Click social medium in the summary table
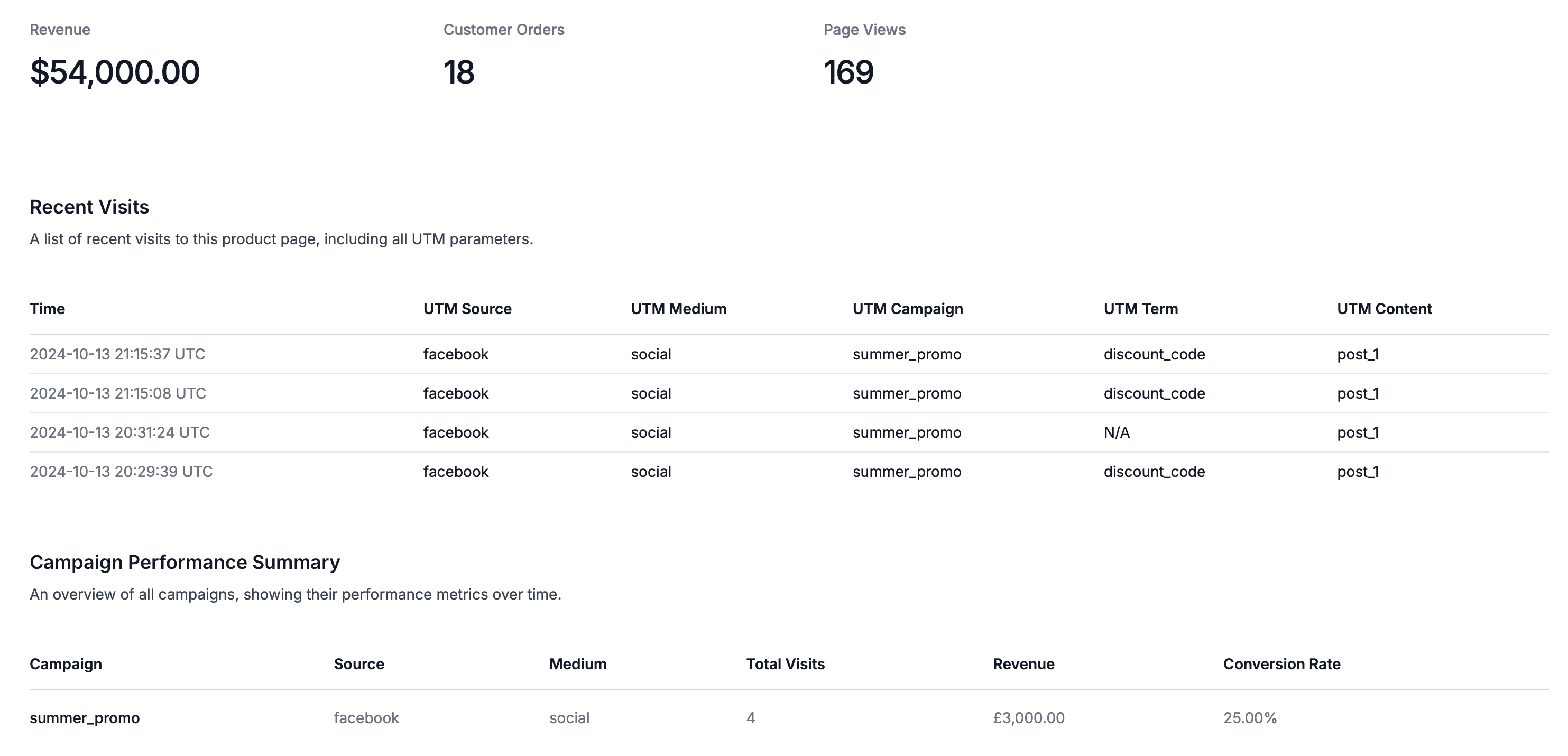 pyautogui.click(x=569, y=717)
